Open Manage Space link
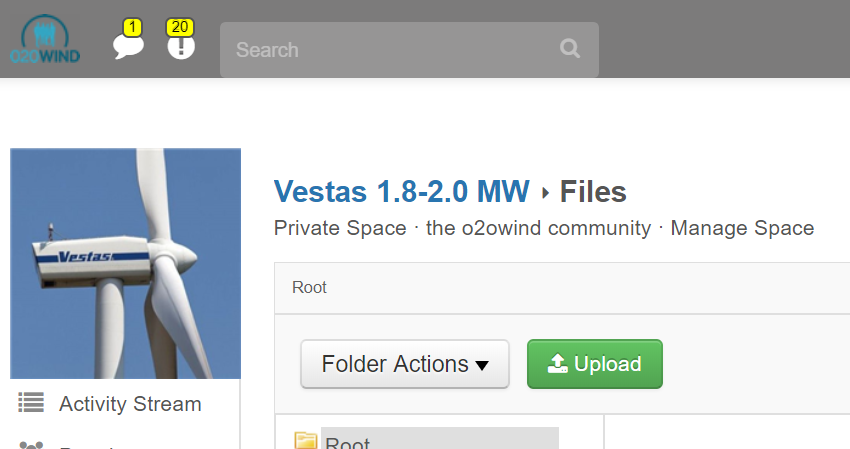 coord(742,228)
